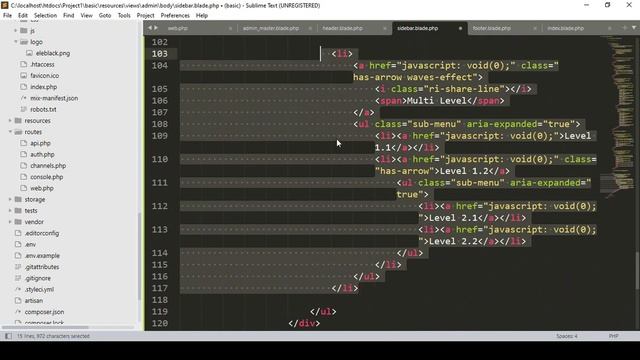Switch to the index.blade.php tab

tap(565, 28)
